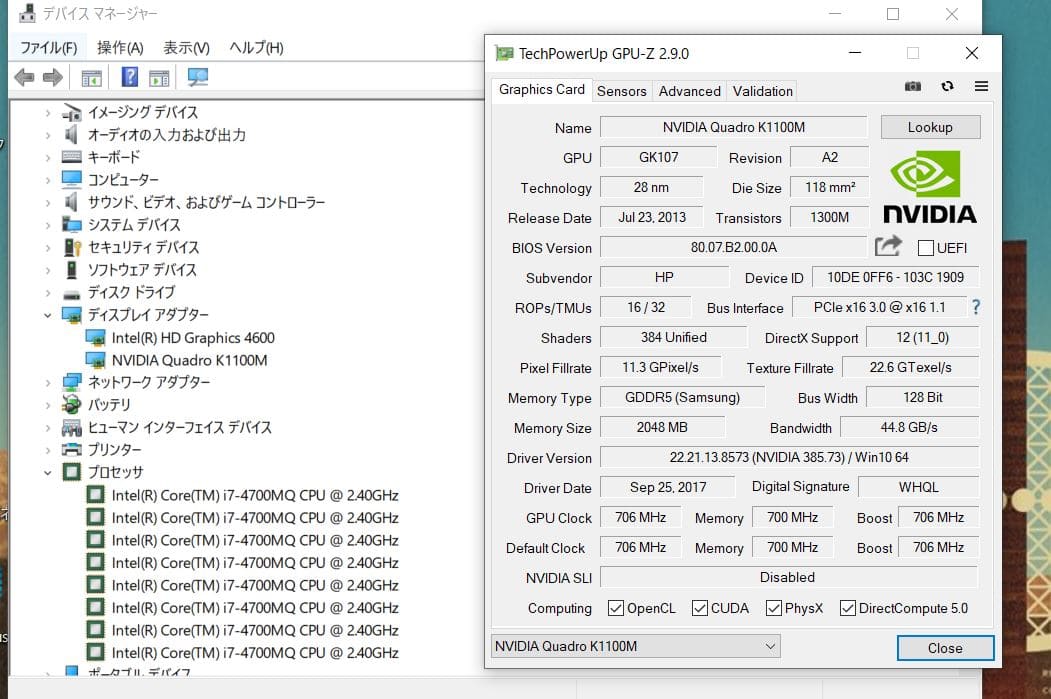Click the Device ID field
Image resolution: width=1051 pixels, height=699 pixels.
(895, 277)
